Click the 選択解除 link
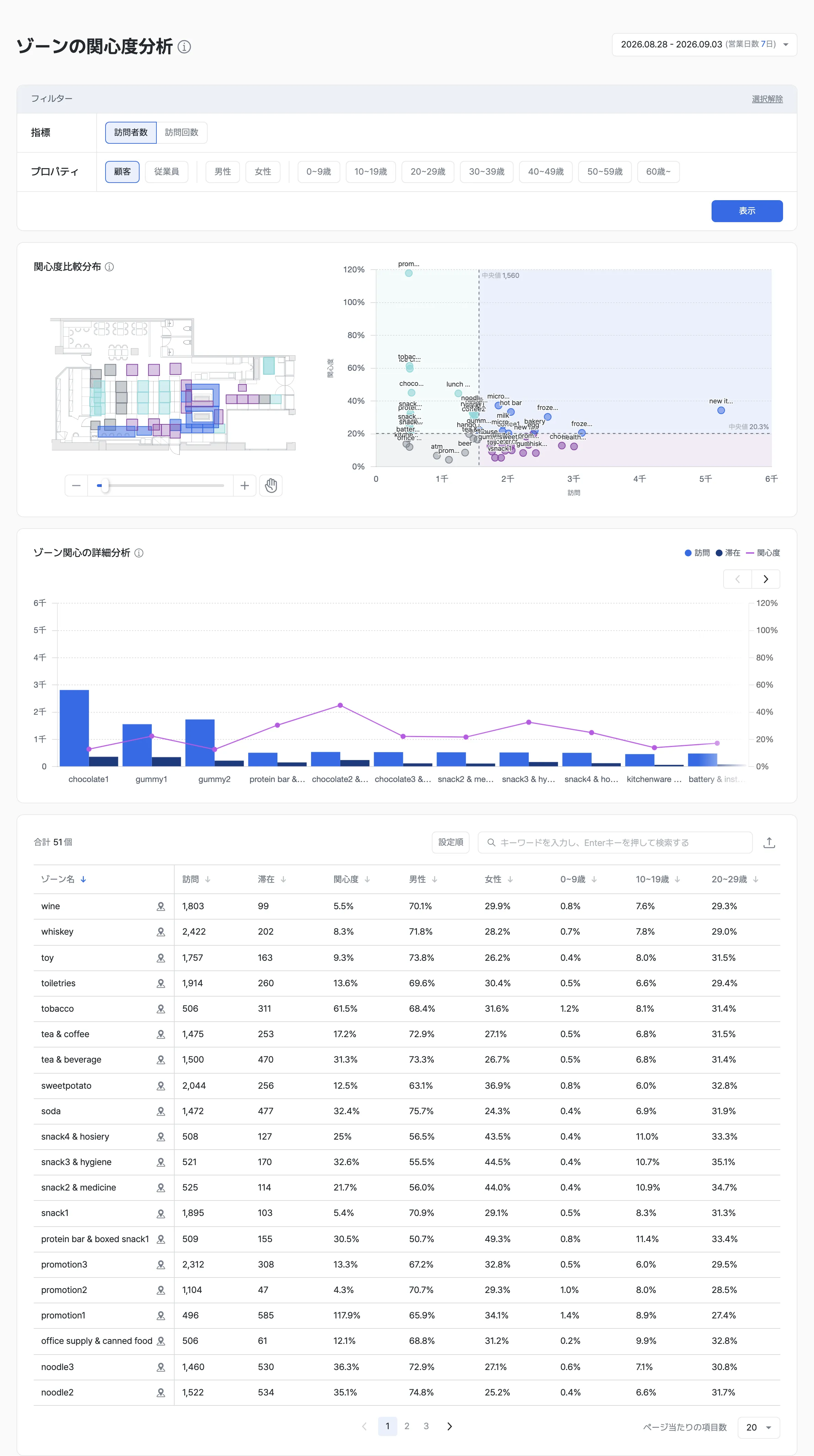The width and height of the screenshot is (814, 1456). (767, 99)
